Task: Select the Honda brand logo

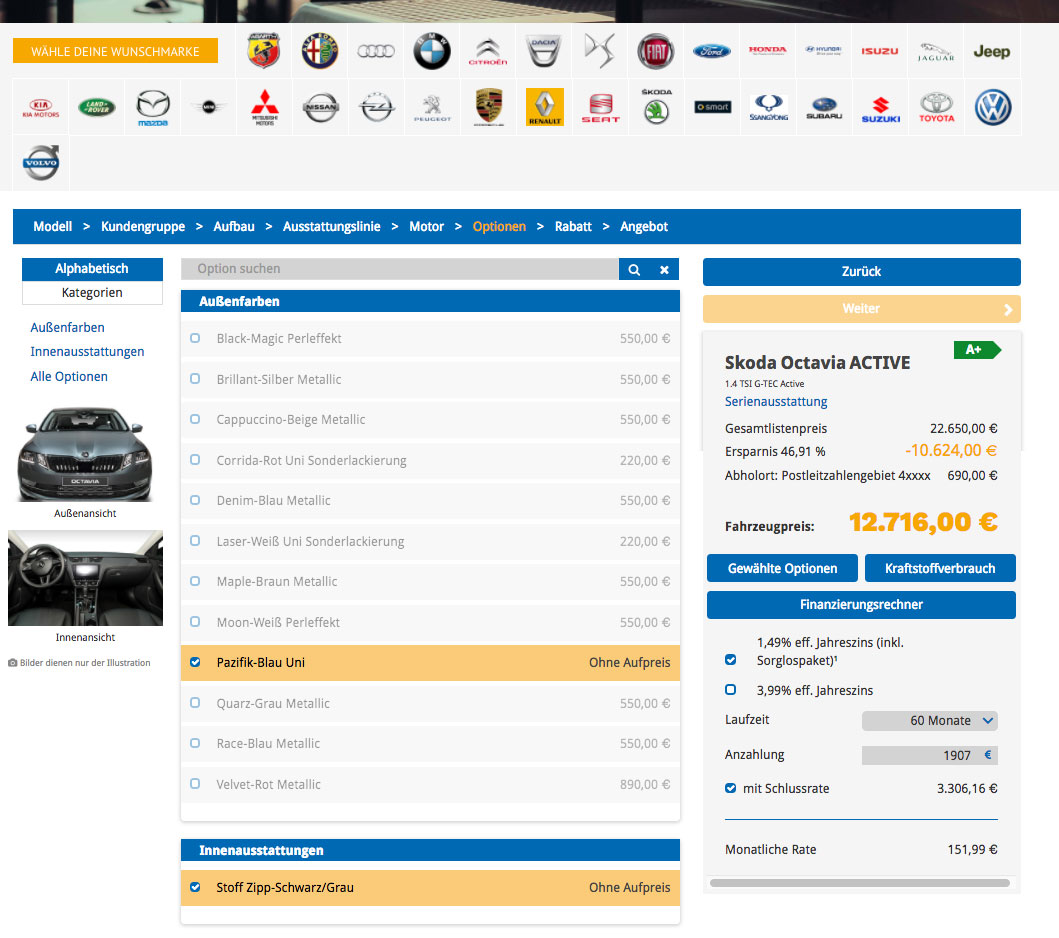Action: click(x=768, y=50)
